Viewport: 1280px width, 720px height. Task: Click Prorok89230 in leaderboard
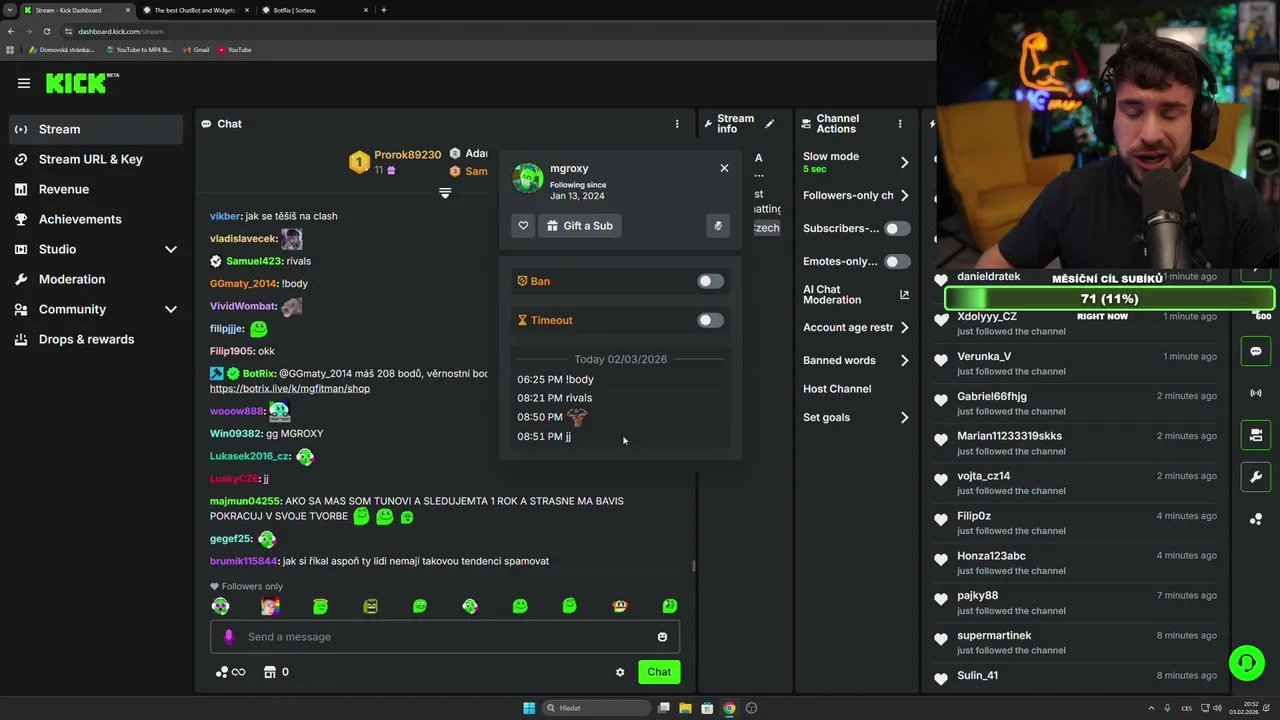[407, 155]
